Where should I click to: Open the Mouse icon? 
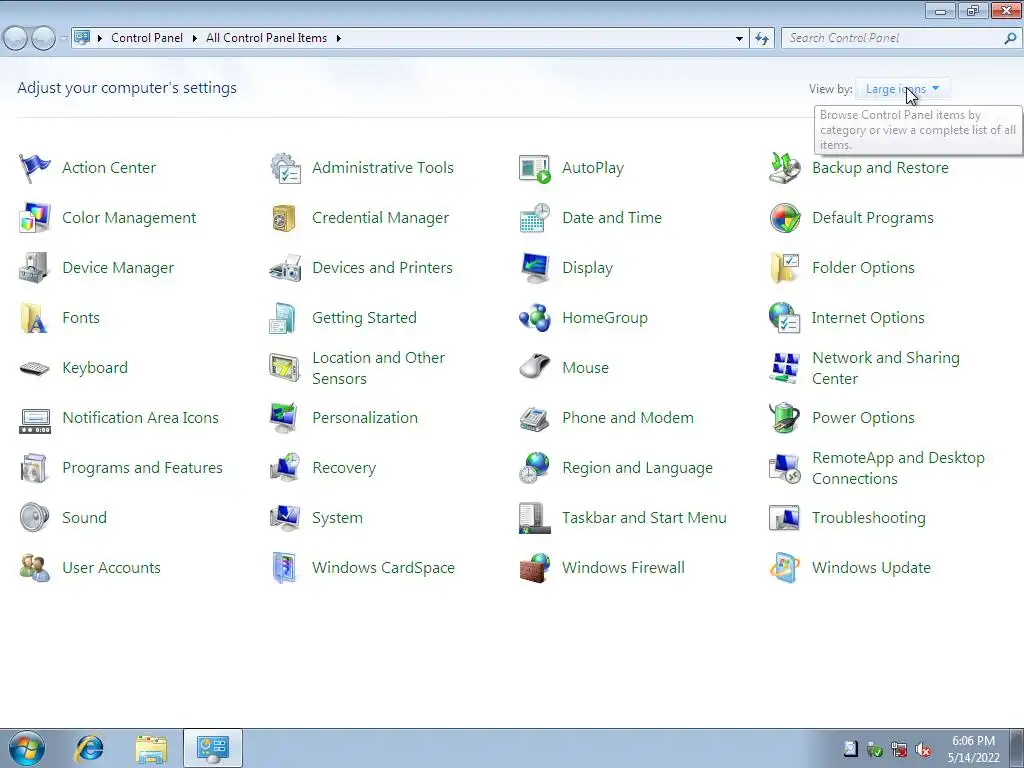535,367
